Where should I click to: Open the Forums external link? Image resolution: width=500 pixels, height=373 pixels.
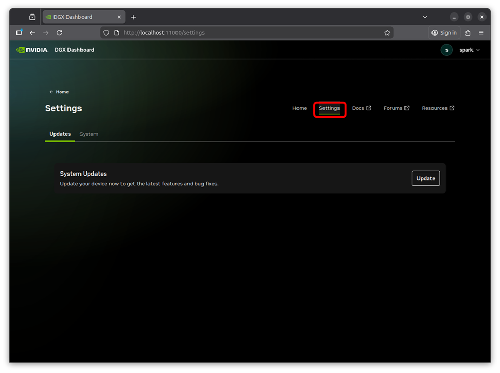pos(396,108)
